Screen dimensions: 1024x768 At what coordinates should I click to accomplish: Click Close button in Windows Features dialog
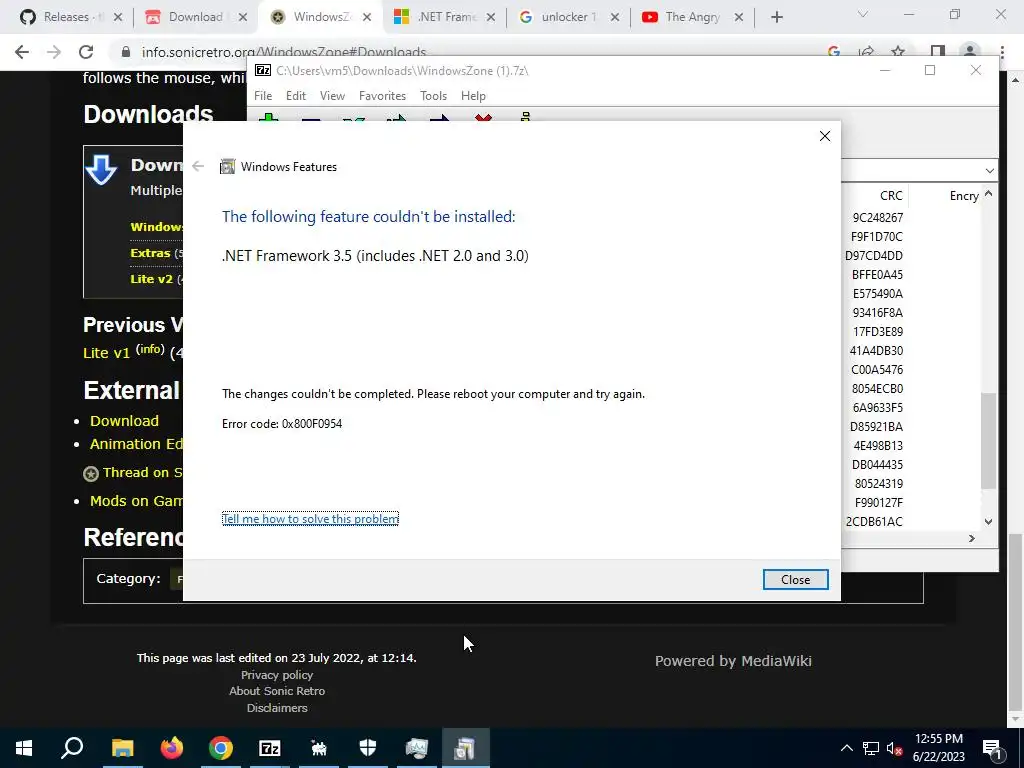coord(795,579)
